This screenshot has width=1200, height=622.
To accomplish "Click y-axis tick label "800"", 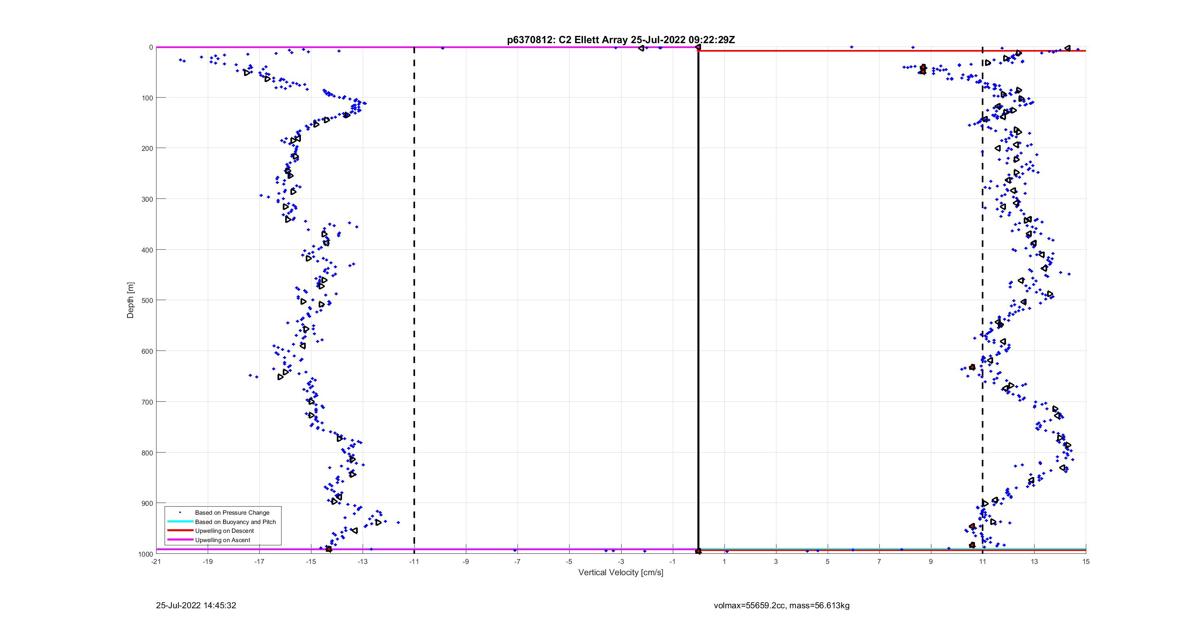I will (145, 452).
